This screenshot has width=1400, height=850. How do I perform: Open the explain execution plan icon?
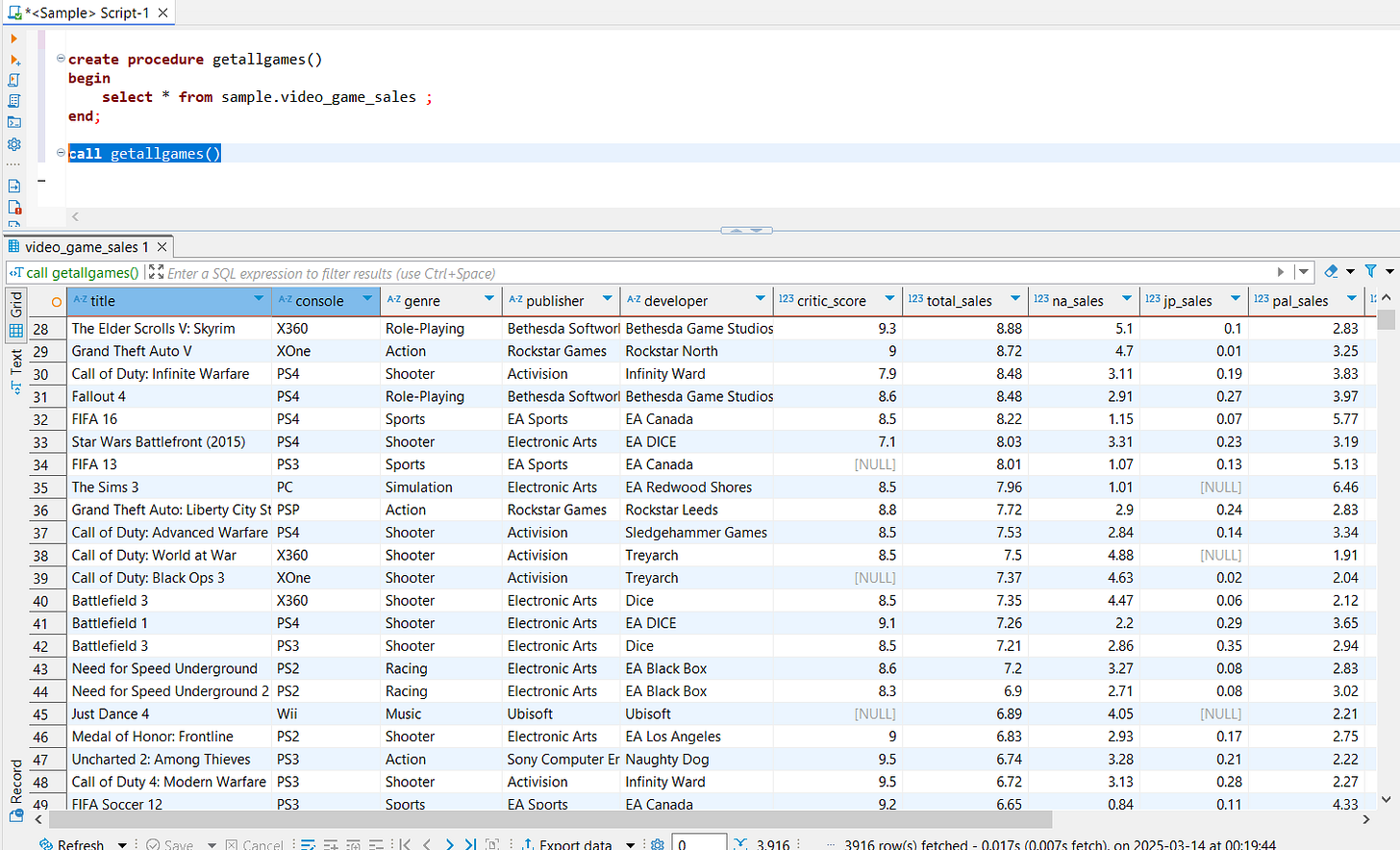click(x=14, y=101)
